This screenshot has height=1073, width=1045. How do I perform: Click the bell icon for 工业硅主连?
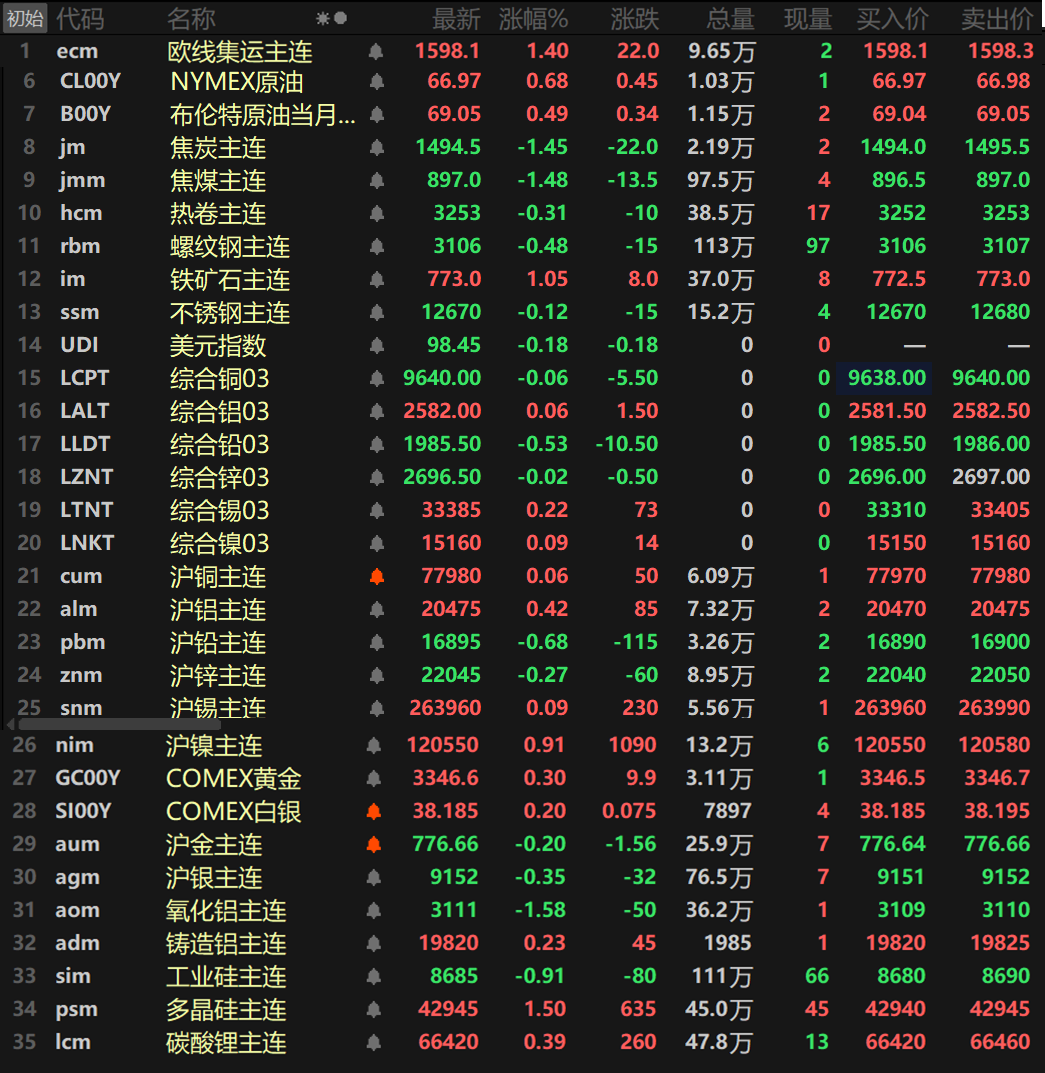(x=374, y=976)
